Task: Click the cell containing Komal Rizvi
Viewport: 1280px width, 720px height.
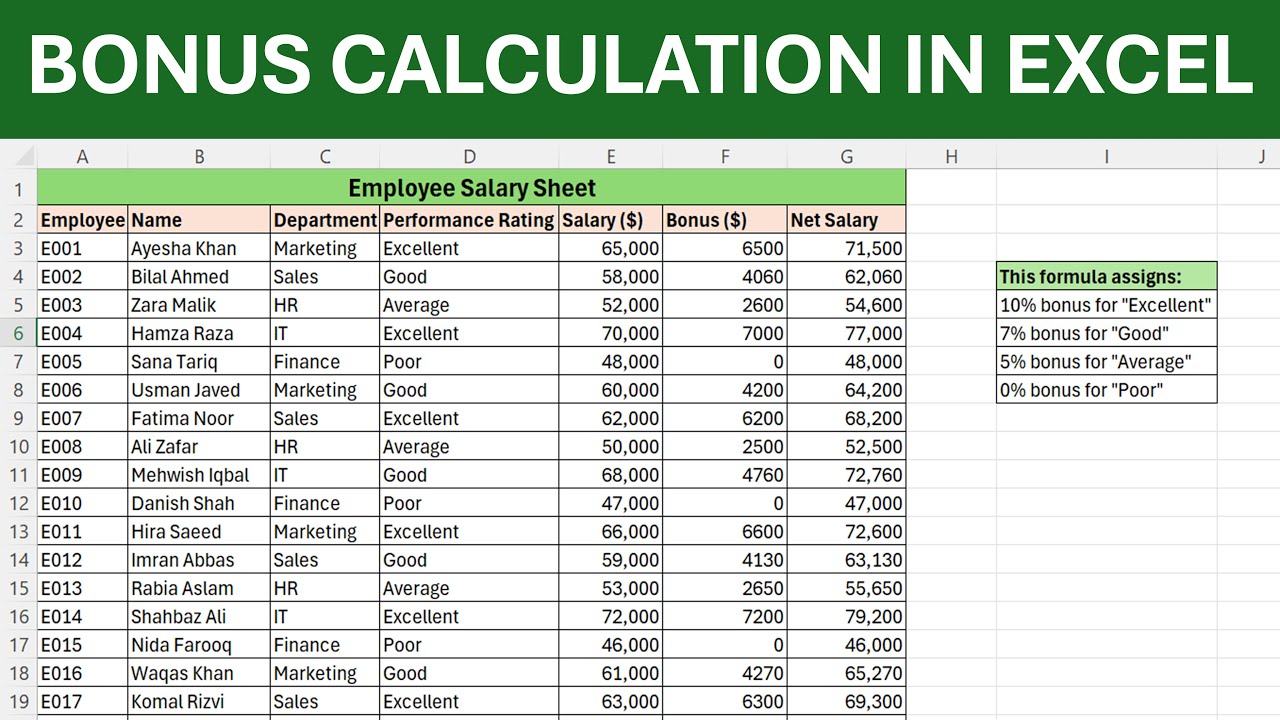Action: pos(199,701)
